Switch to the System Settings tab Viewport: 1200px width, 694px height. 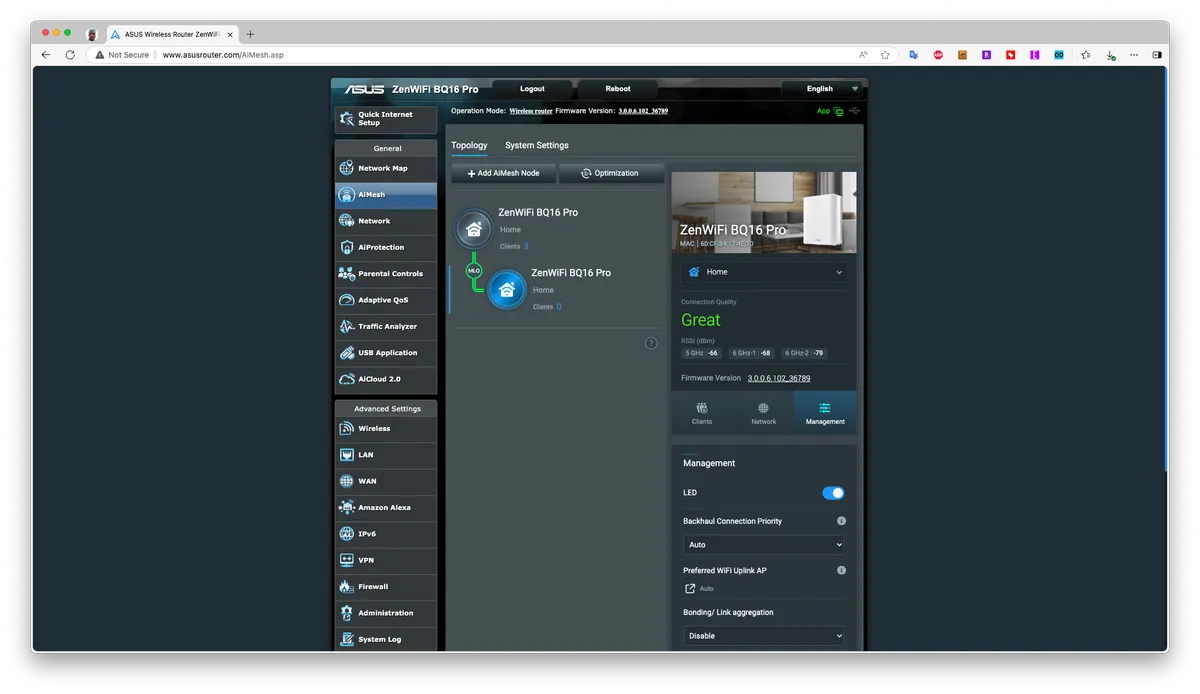(x=536, y=146)
